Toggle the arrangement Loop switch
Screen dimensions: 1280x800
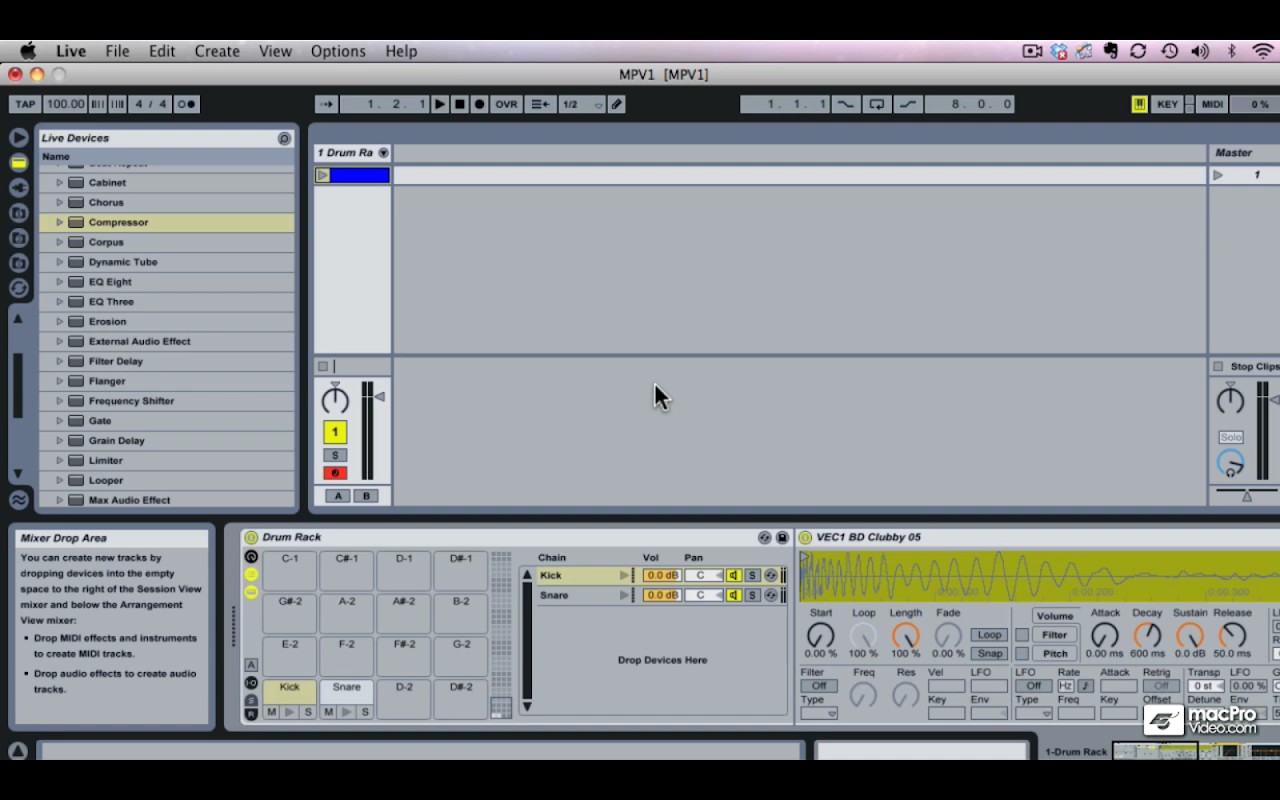[x=877, y=104]
